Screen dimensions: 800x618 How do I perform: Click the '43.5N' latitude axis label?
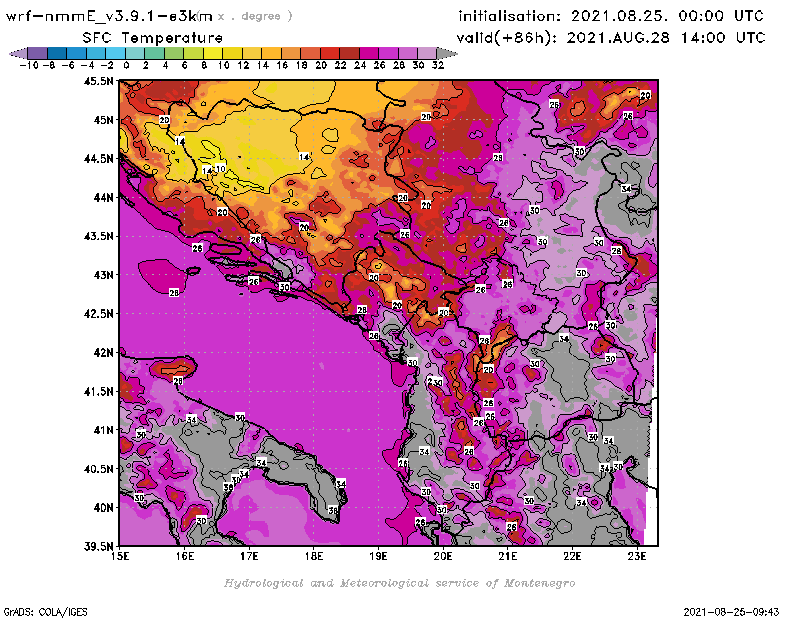[x=98, y=236]
